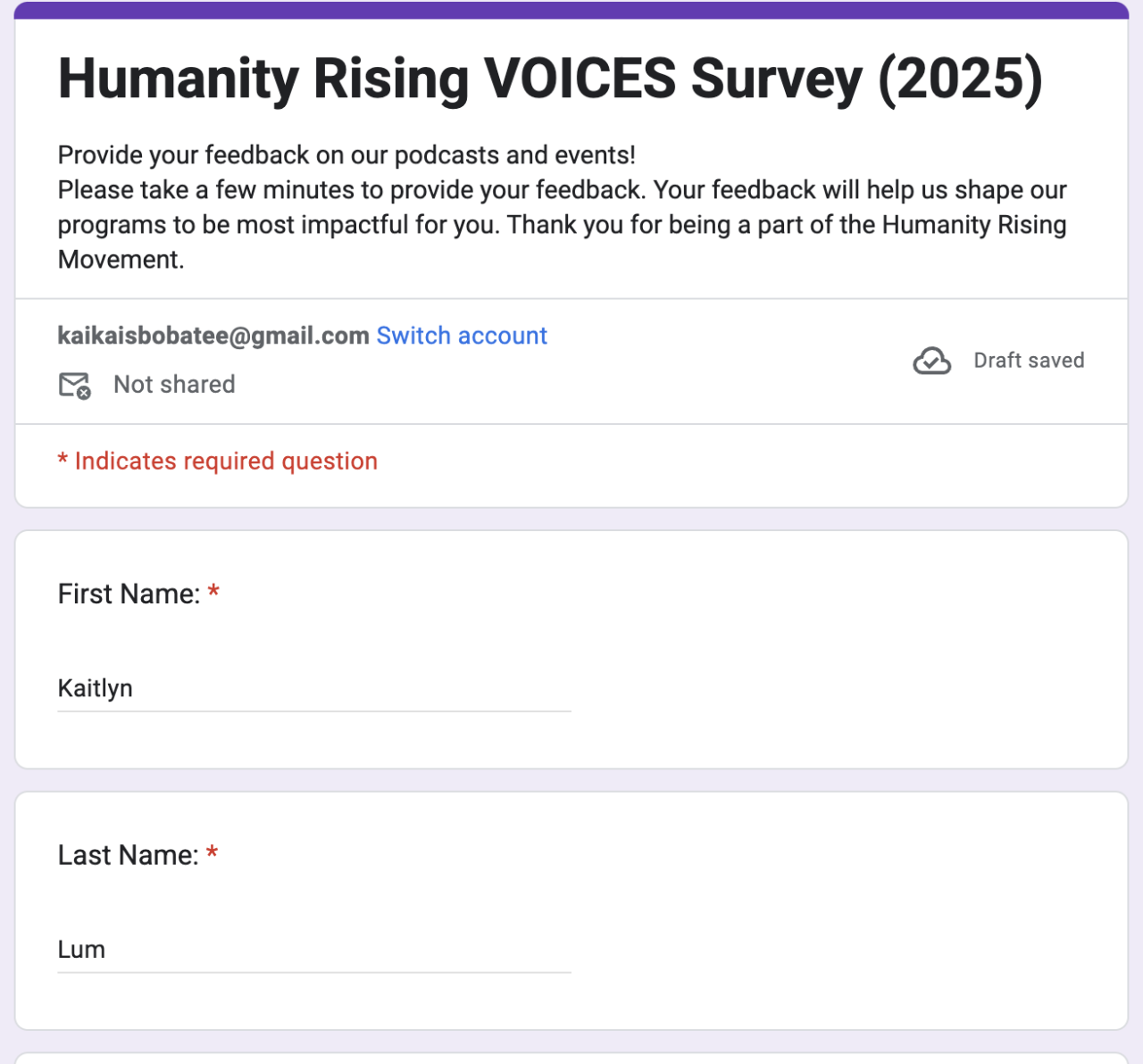Viewport: 1143px width, 1064px height.
Task: Click the "Draft saved" status text
Action: click(x=1029, y=361)
